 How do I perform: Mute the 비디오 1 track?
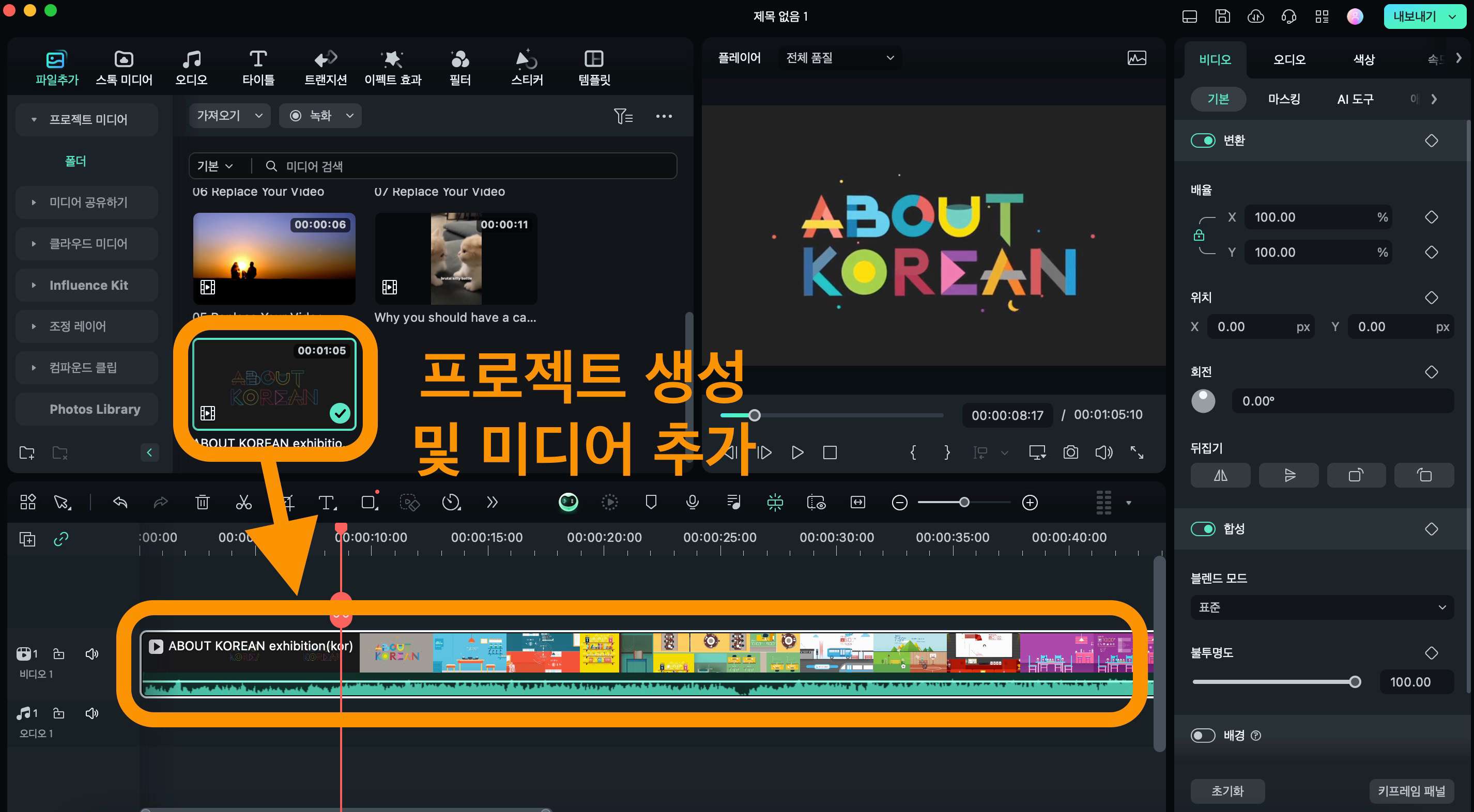pos(91,653)
